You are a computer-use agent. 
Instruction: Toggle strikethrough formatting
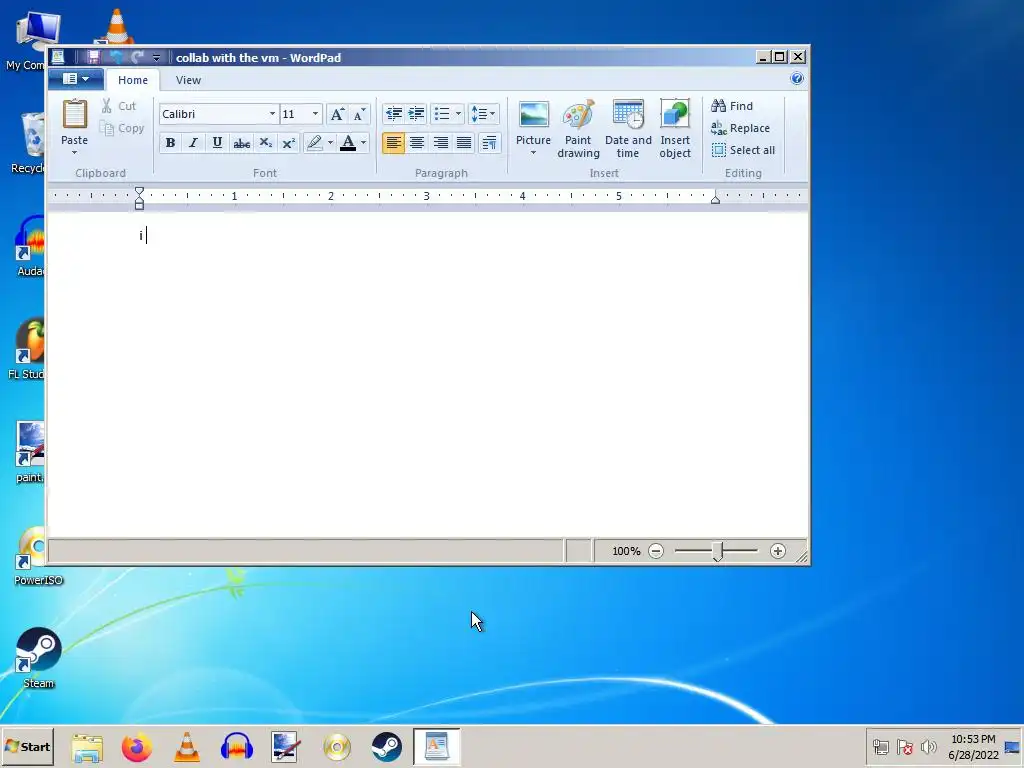click(242, 142)
